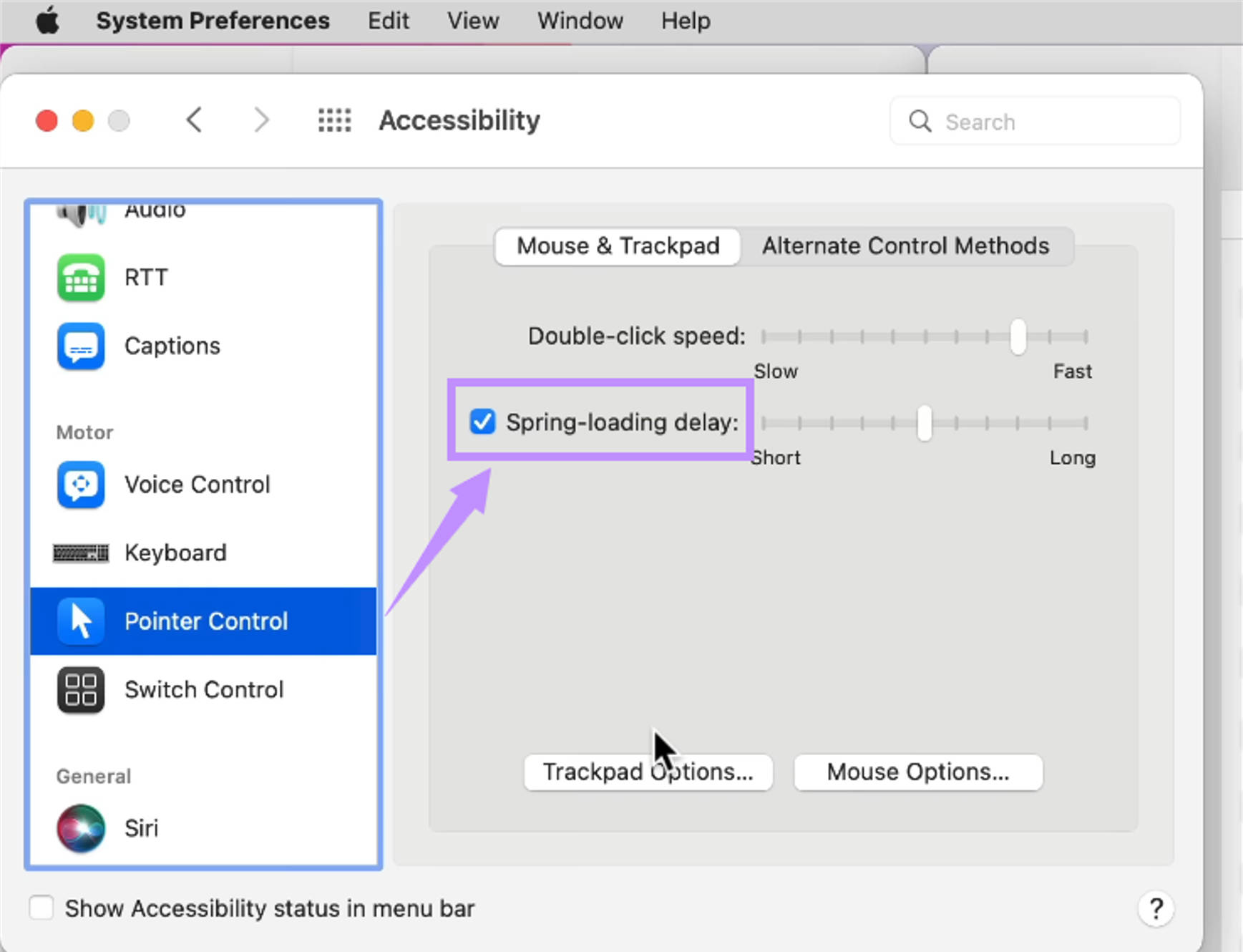
Task: Go back with the left chevron
Action: (194, 120)
